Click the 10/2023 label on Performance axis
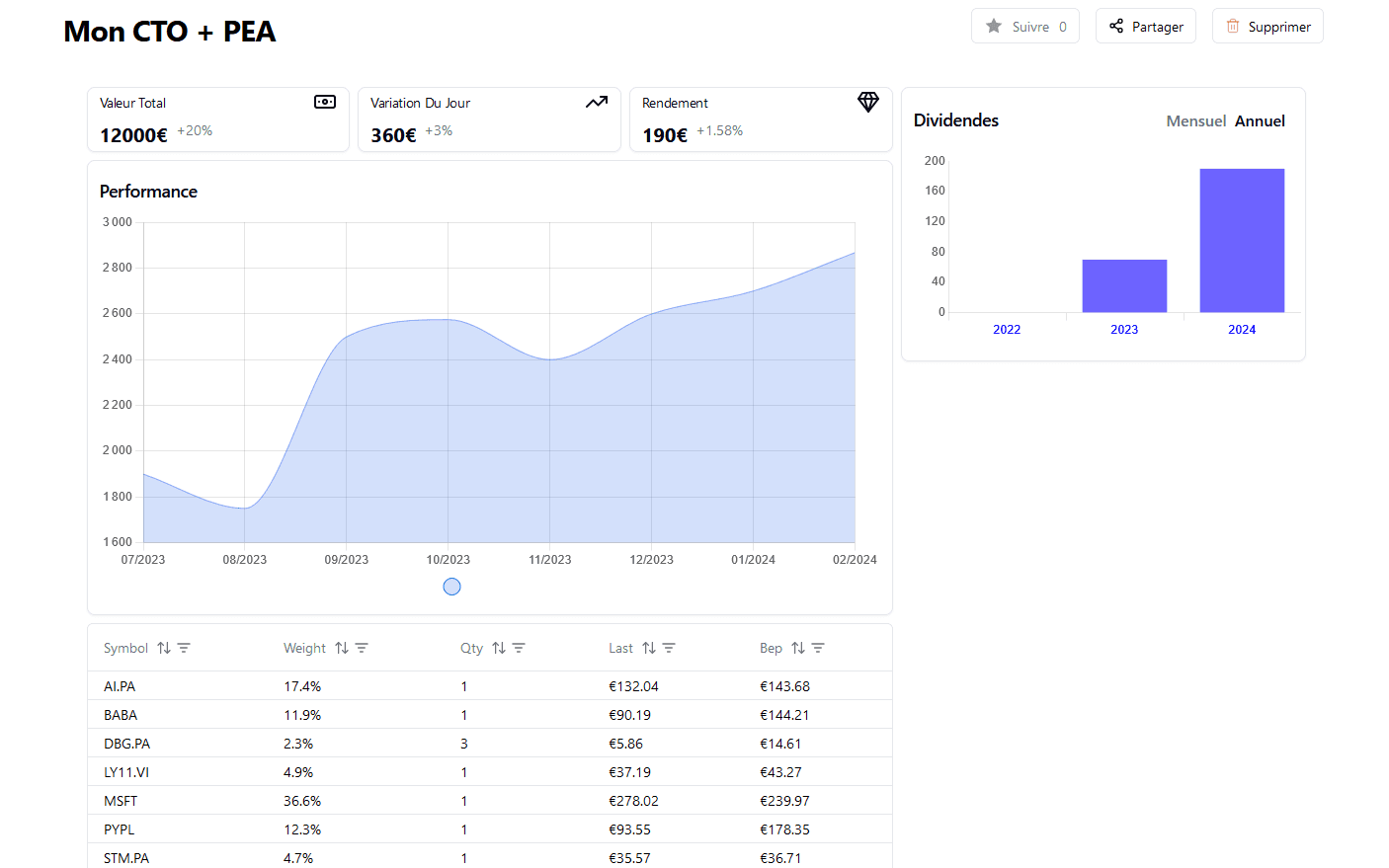This screenshot has width=1389, height=868. (449, 560)
